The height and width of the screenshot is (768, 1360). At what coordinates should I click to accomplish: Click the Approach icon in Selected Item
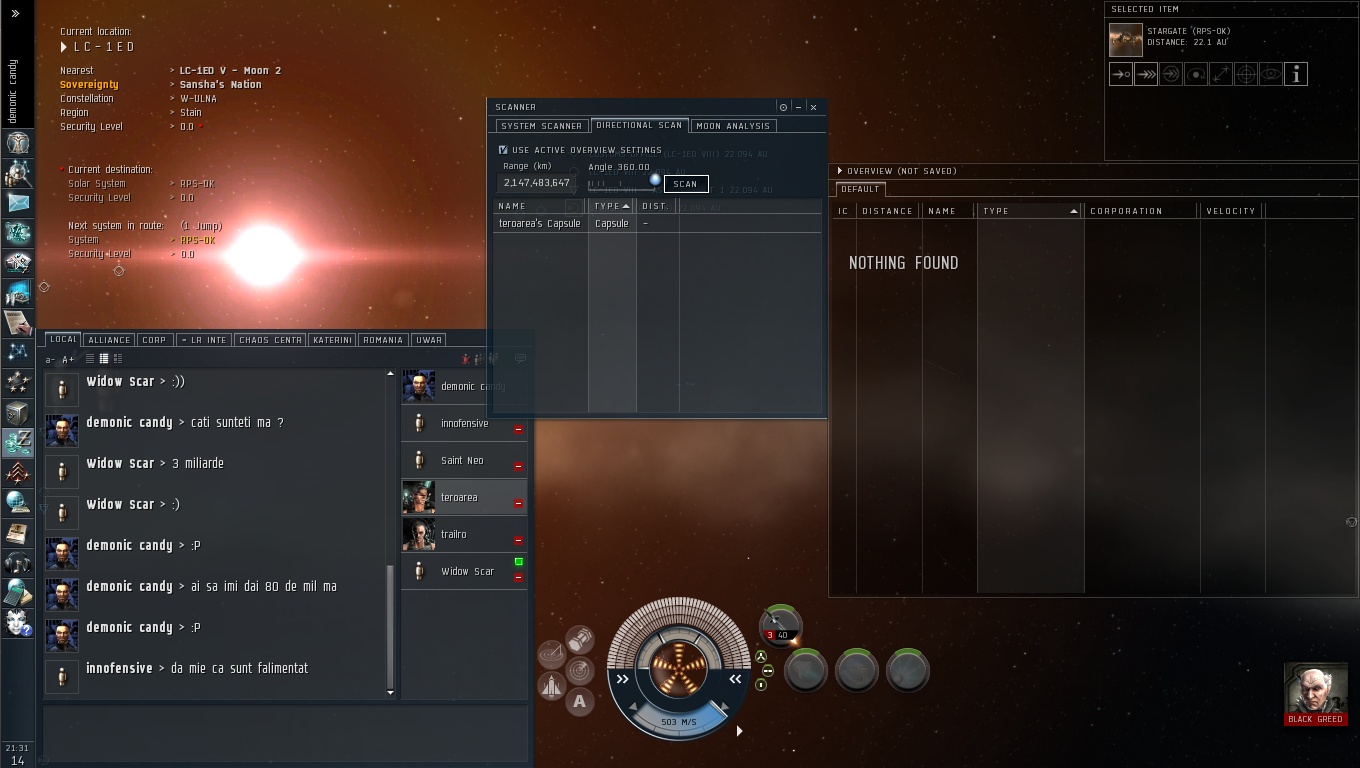(x=1121, y=74)
